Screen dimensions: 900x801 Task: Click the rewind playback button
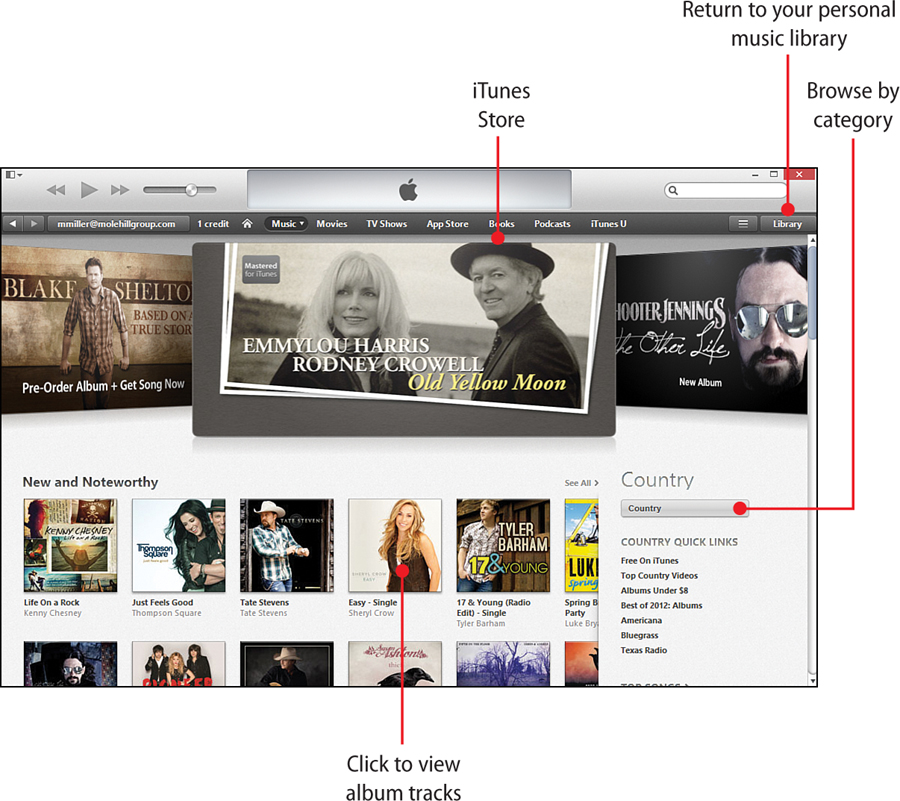pyautogui.click(x=56, y=190)
